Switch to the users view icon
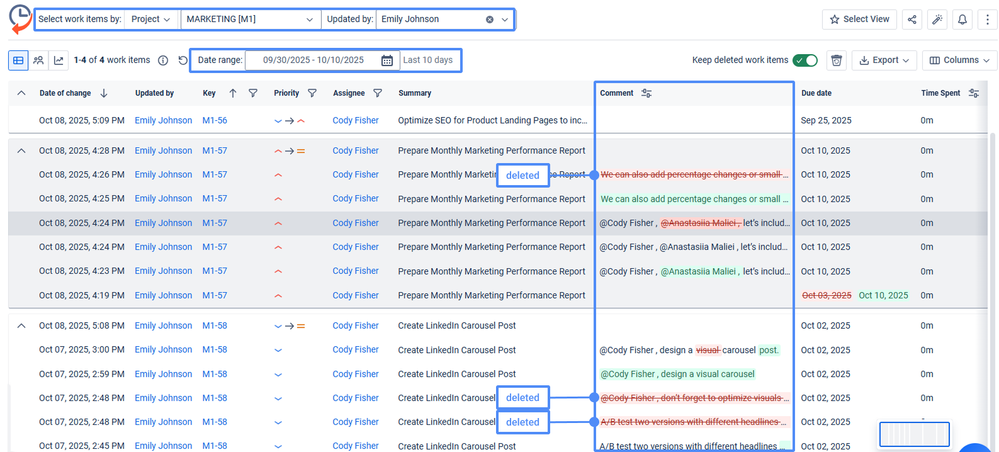 (39, 60)
